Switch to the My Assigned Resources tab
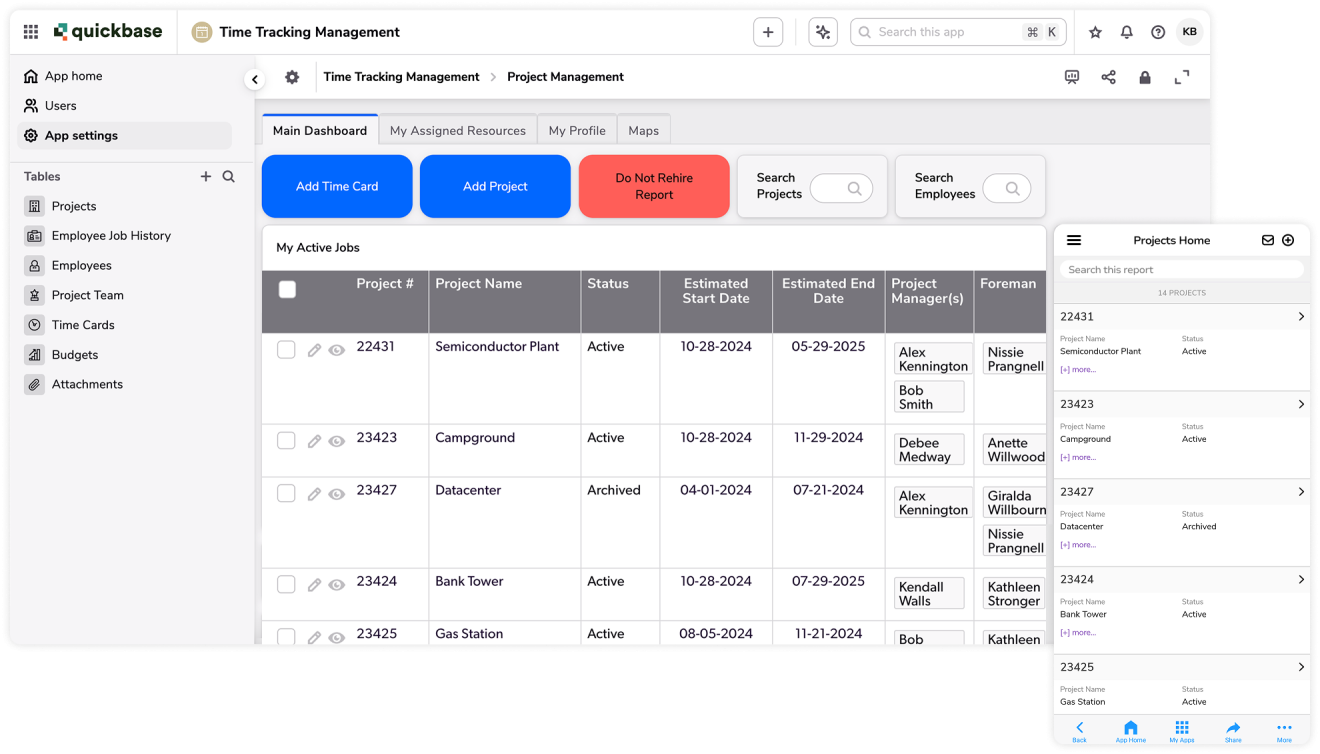 click(458, 129)
